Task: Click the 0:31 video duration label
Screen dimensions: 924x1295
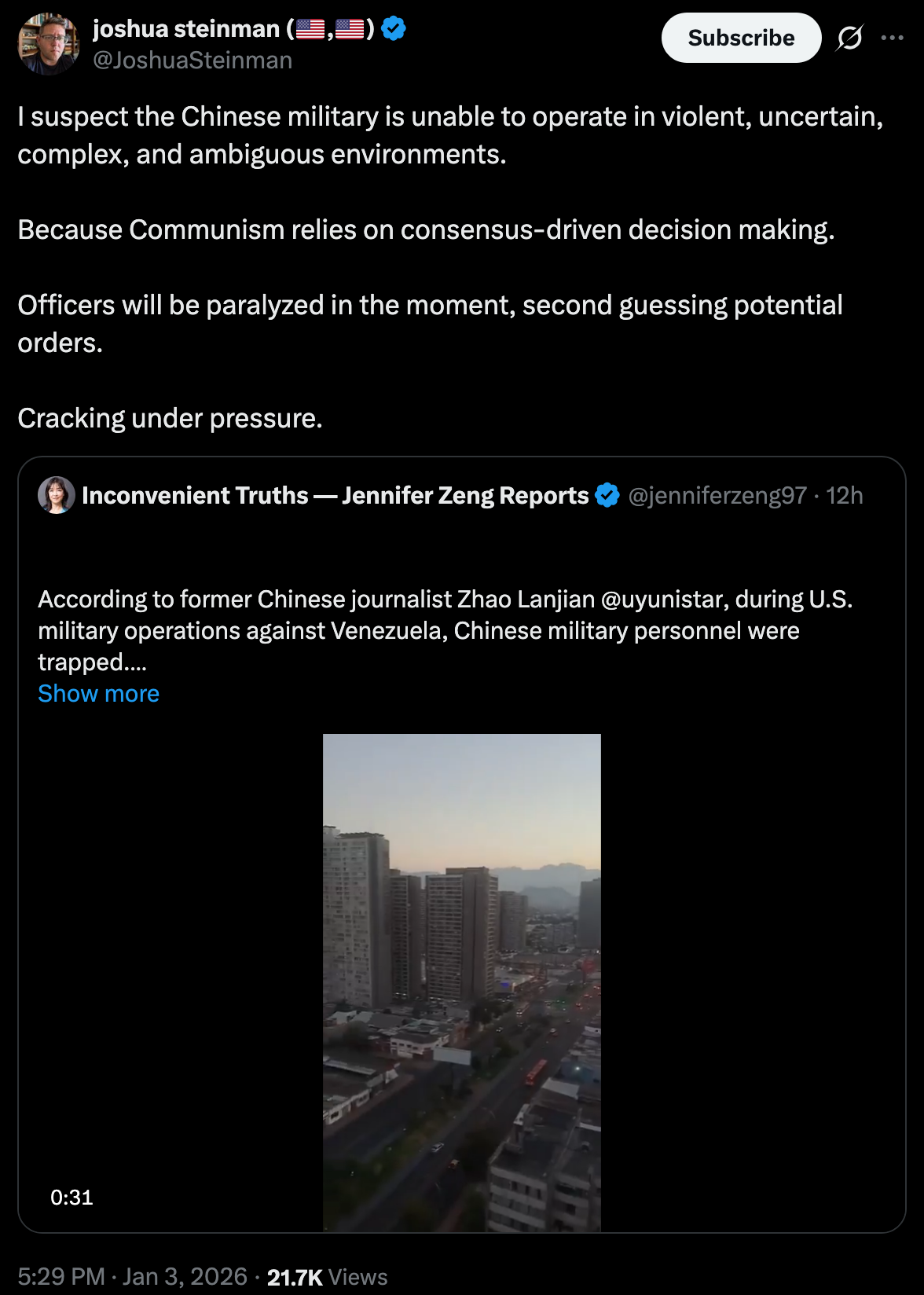Action: pos(71,1198)
